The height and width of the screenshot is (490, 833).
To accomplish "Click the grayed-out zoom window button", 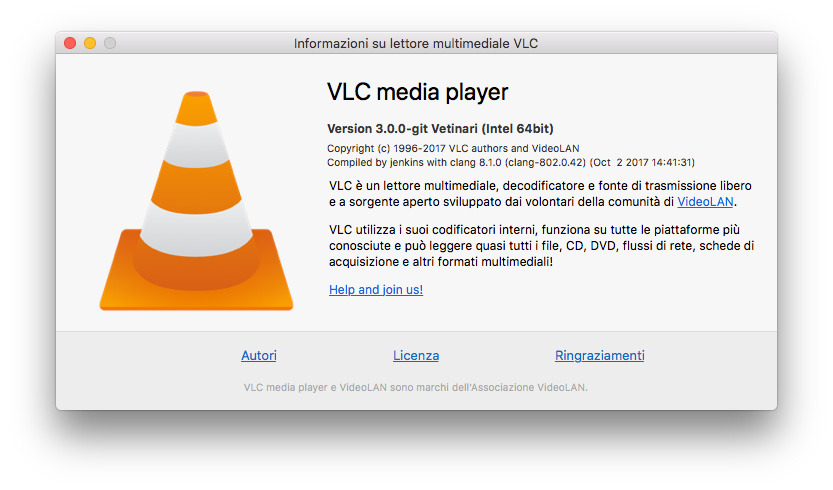I will click(x=110, y=43).
